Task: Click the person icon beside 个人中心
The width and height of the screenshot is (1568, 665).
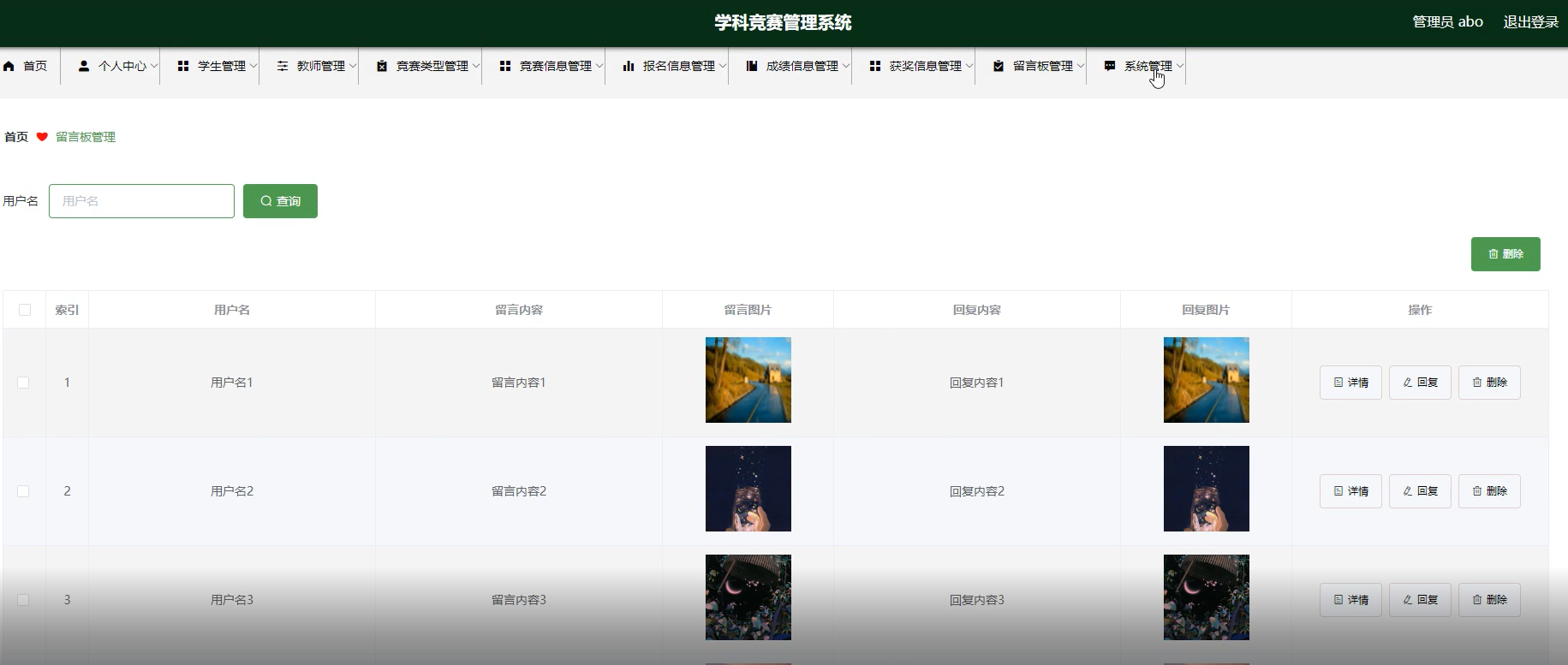Action: coord(84,66)
